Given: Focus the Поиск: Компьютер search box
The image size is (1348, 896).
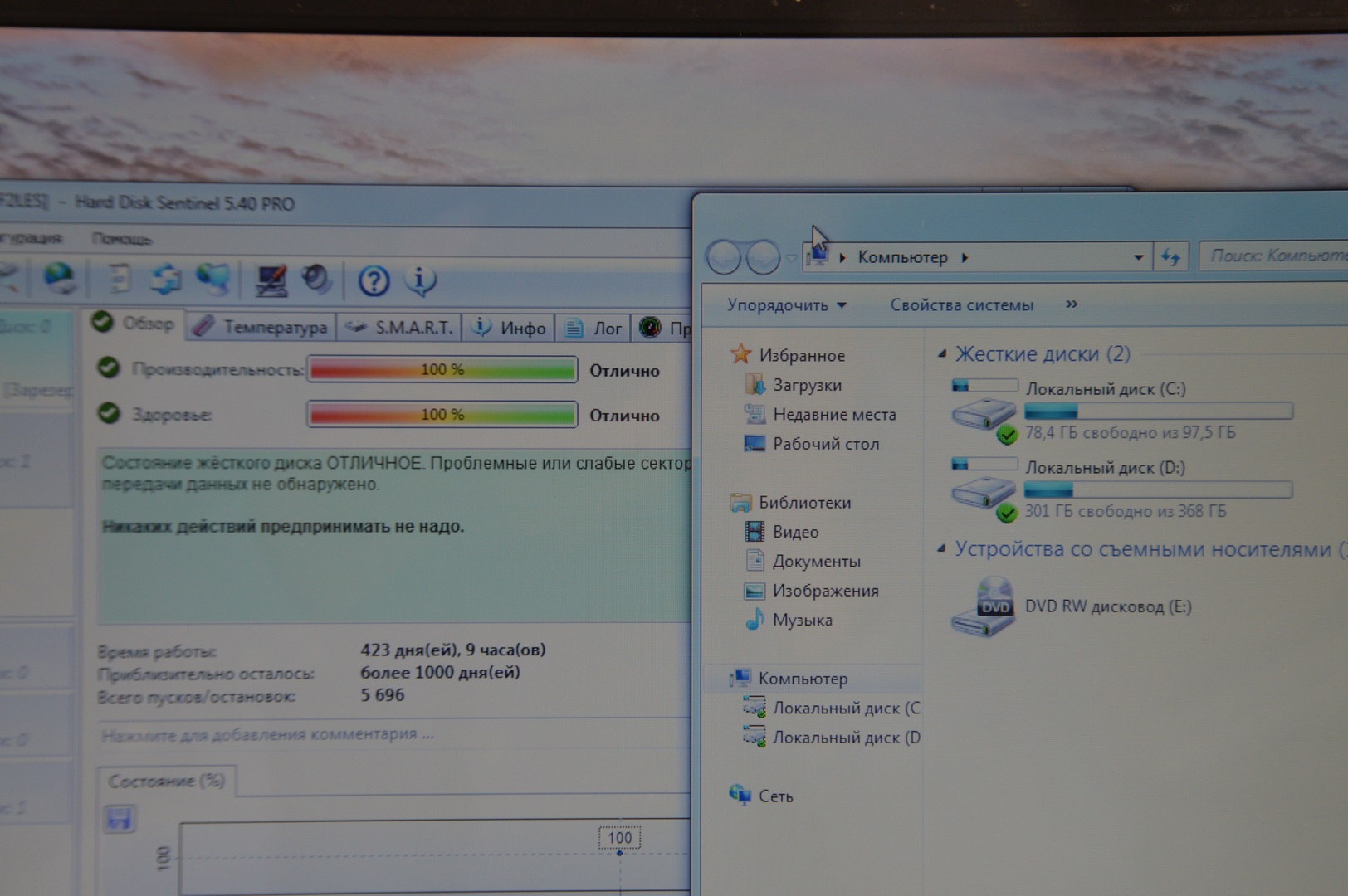Looking at the screenshot, I should point(1273,256).
